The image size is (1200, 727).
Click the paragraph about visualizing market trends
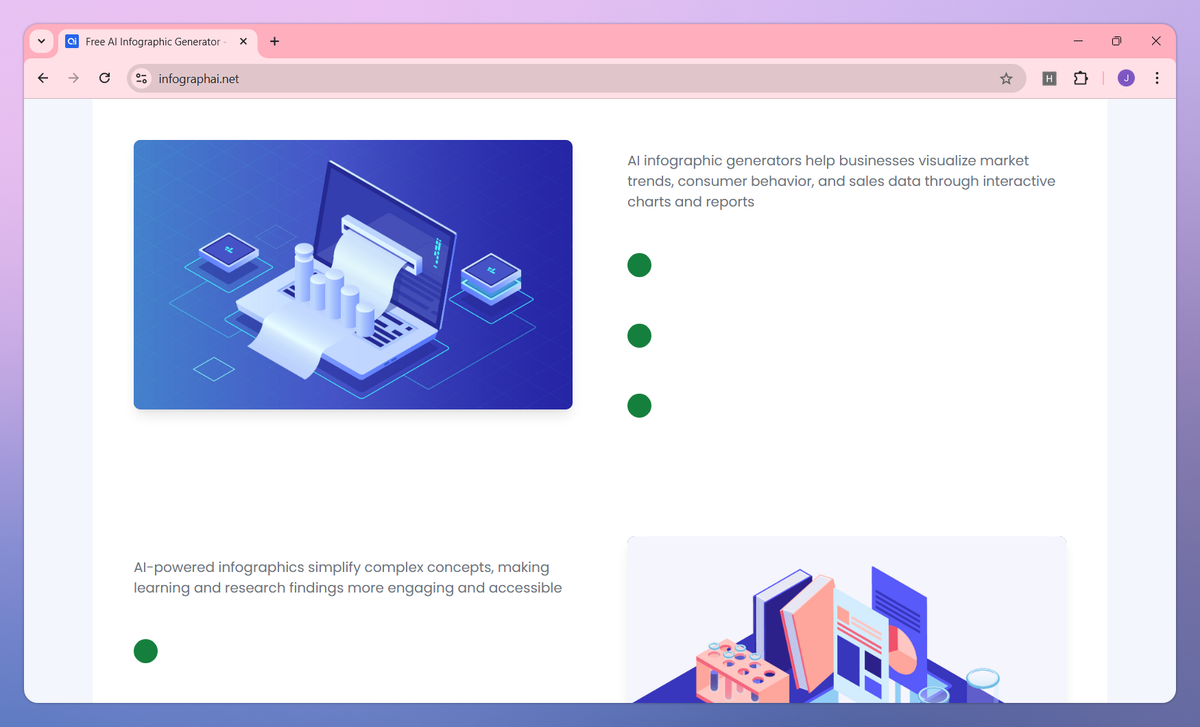point(841,181)
